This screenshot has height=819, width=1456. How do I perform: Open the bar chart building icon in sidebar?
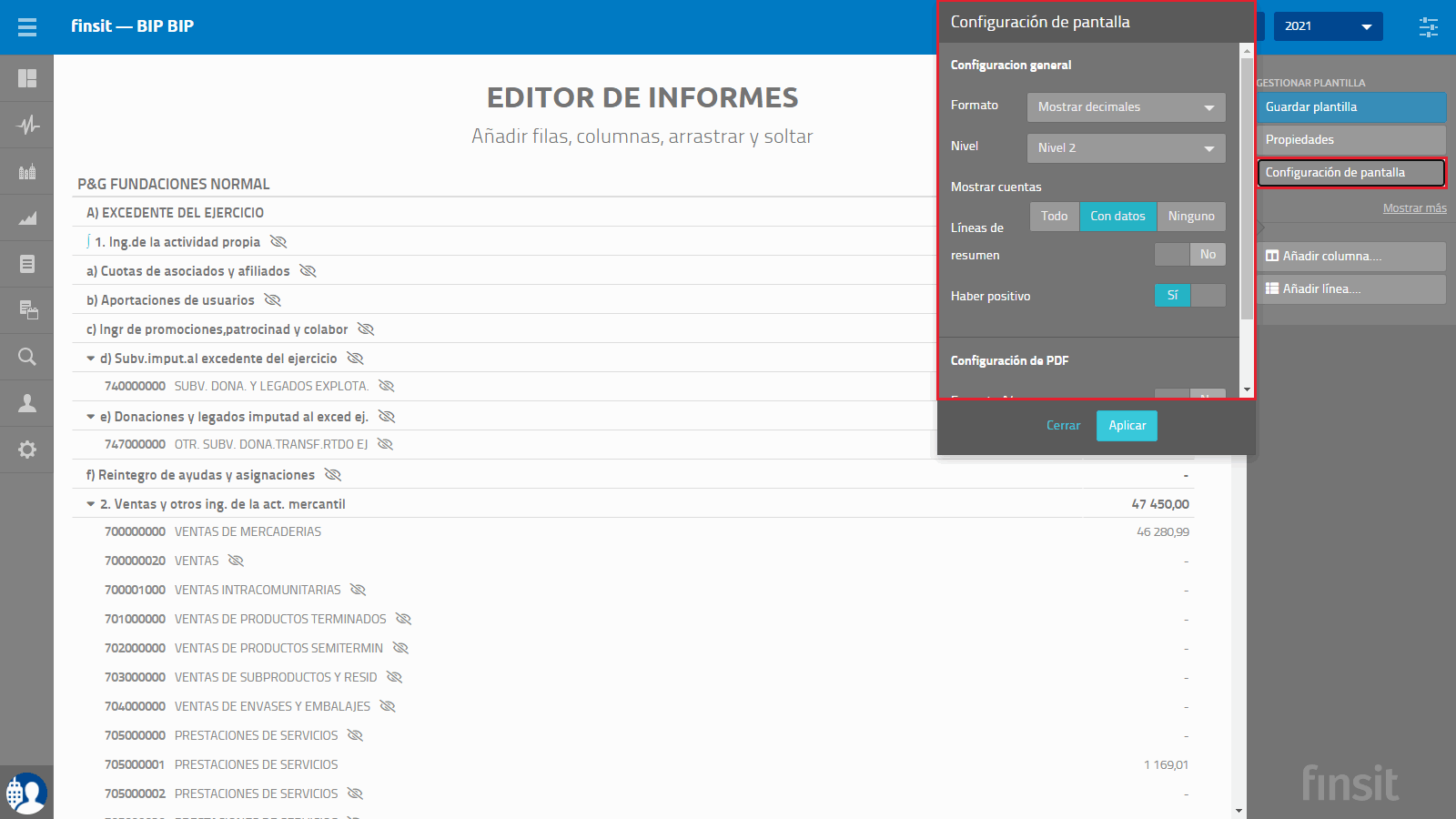(27, 171)
